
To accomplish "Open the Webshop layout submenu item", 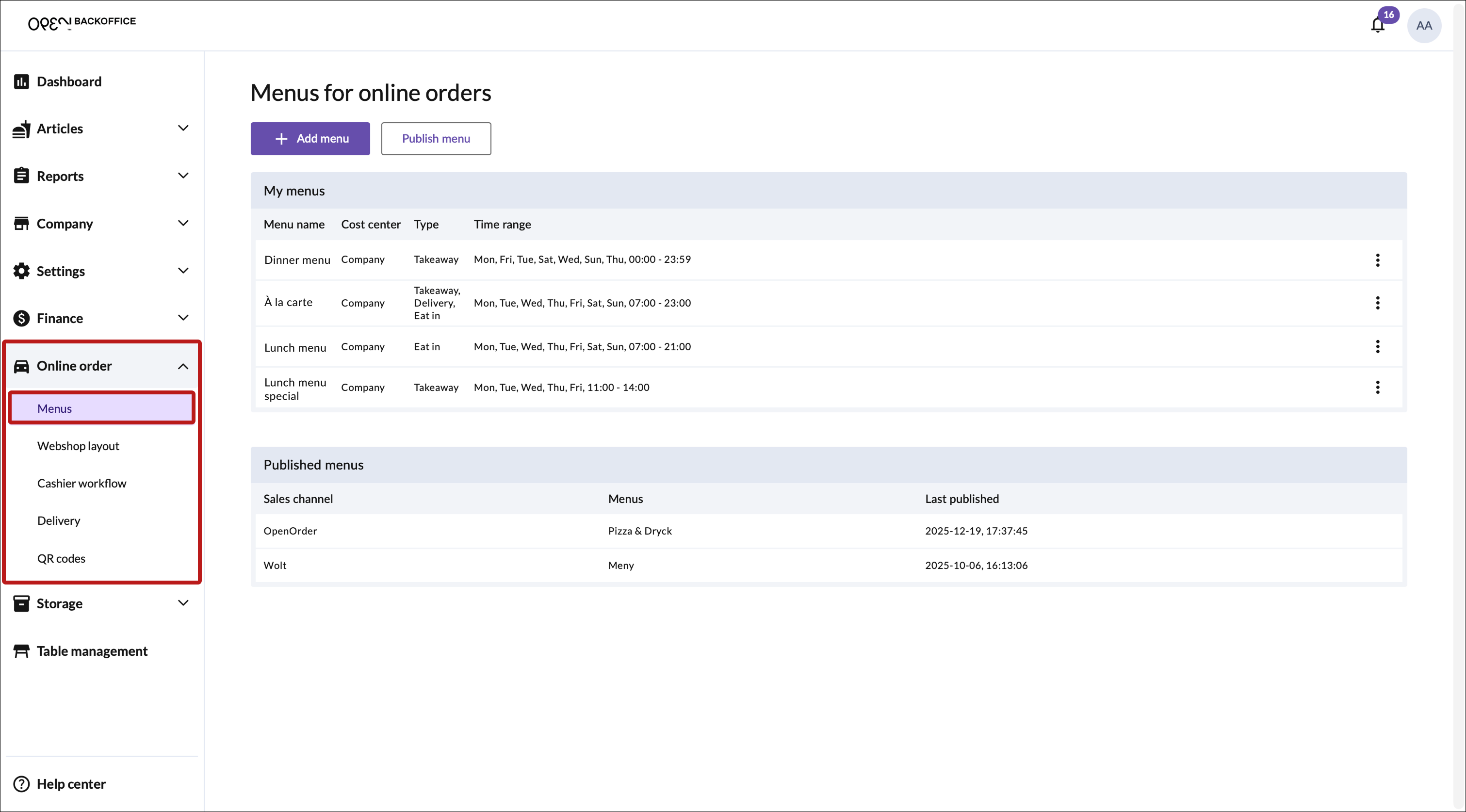I will pos(78,446).
